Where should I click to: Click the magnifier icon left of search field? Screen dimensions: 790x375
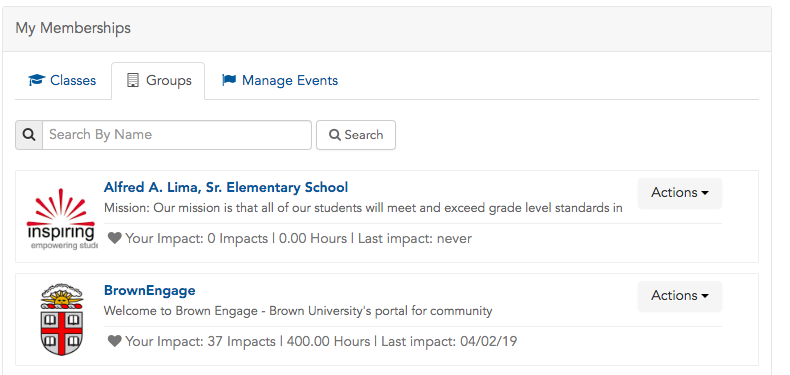pyautogui.click(x=29, y=135)
